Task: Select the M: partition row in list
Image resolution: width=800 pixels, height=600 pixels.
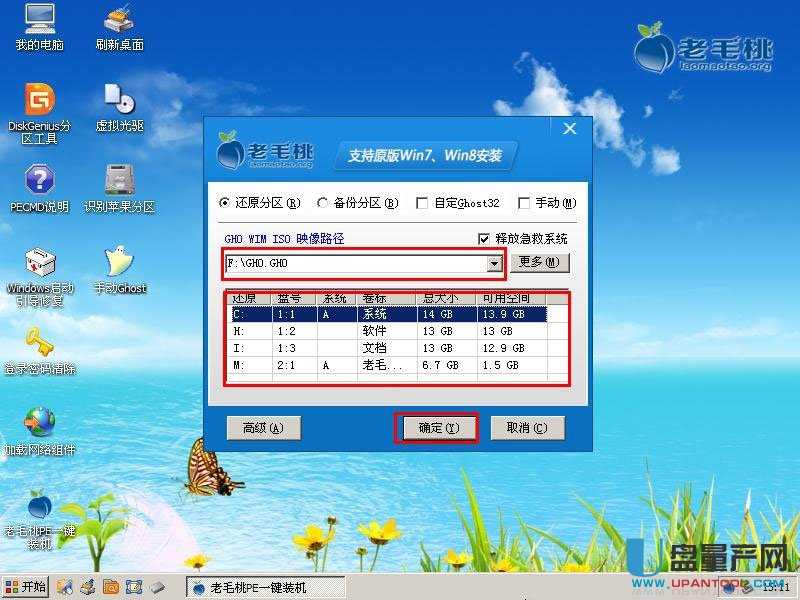Action: click(388, 366)
